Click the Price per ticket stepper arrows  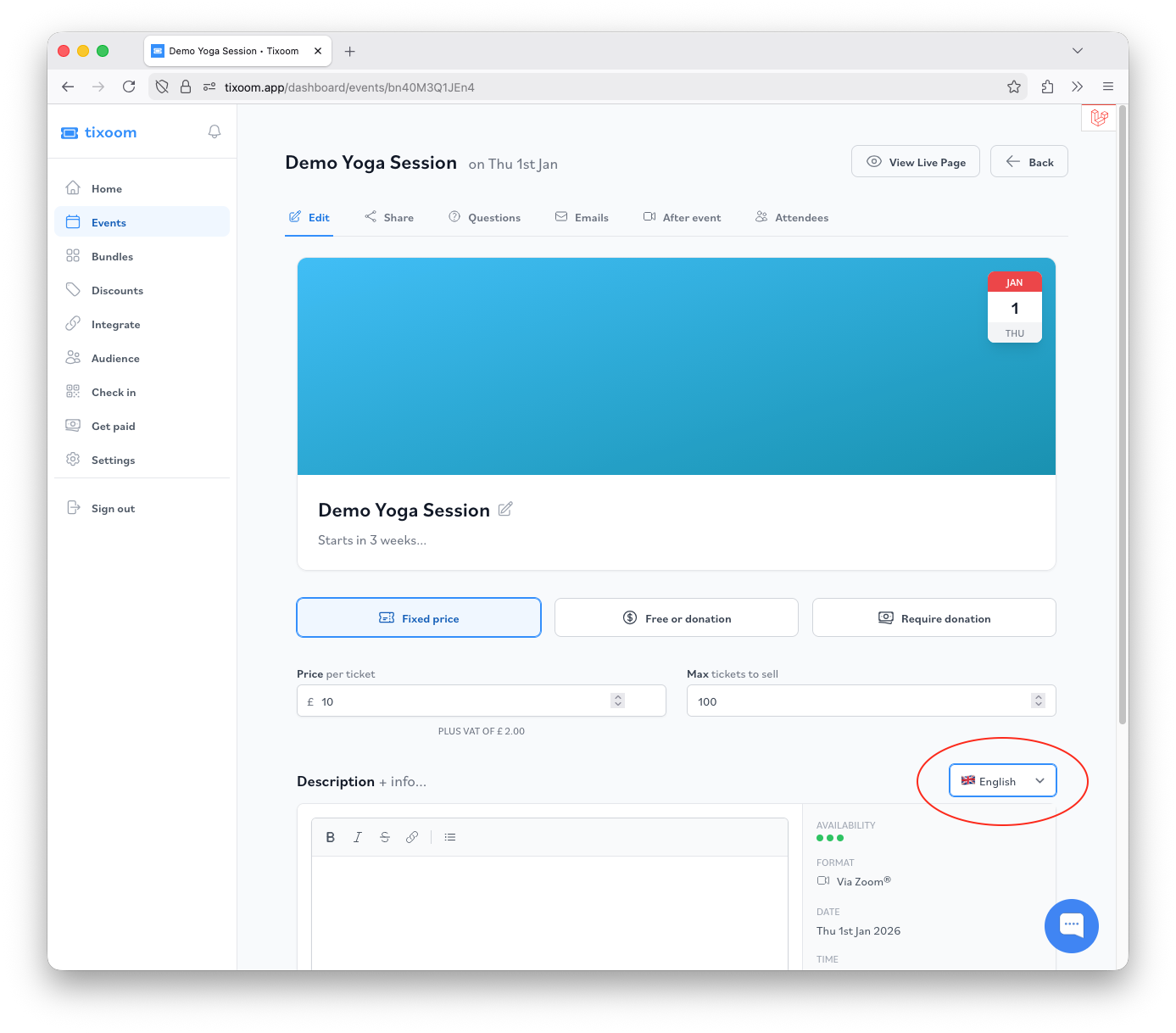coord(618,701)
